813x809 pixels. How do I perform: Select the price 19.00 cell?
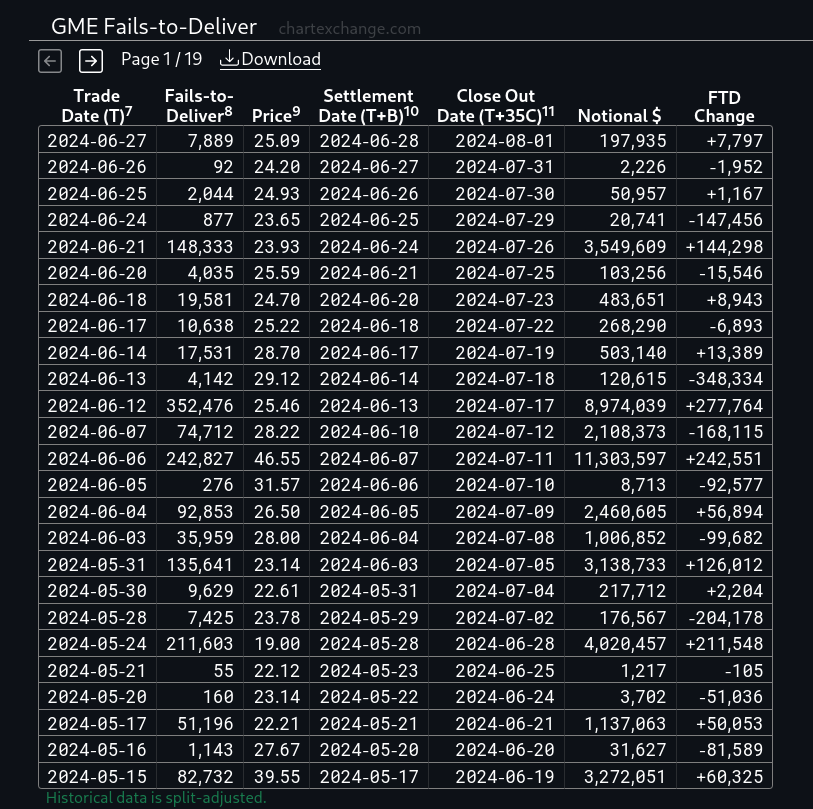pyautogui.click(x=276, y=644)
